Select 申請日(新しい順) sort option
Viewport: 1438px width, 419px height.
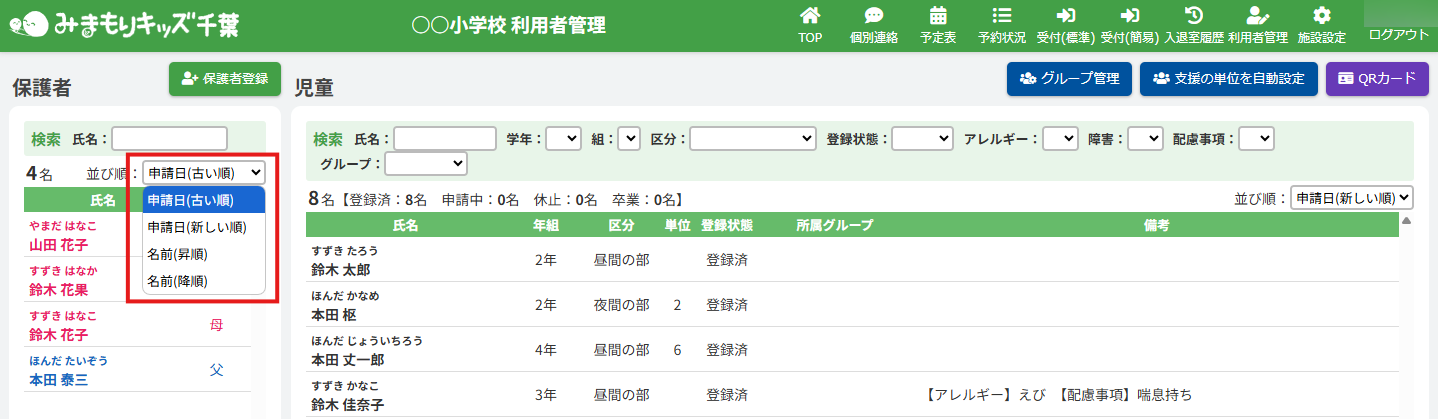click(196, 227)
